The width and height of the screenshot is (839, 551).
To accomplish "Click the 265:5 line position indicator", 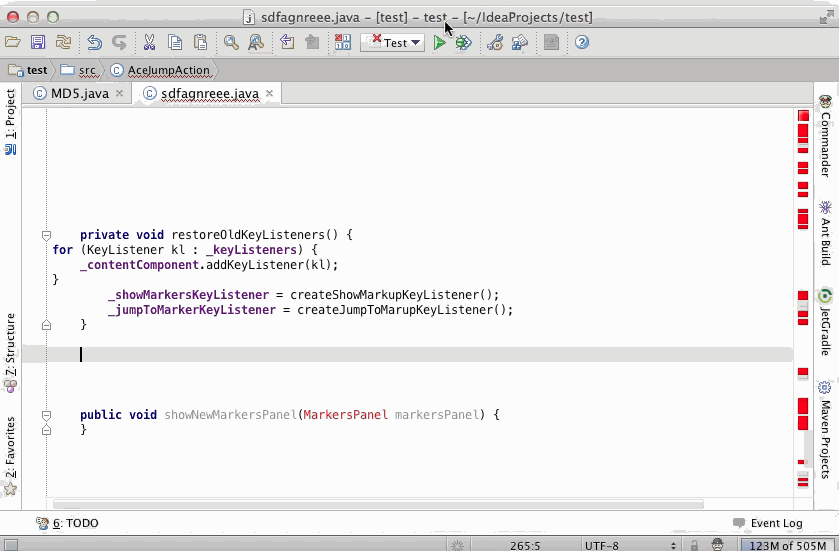I will 525,546.
